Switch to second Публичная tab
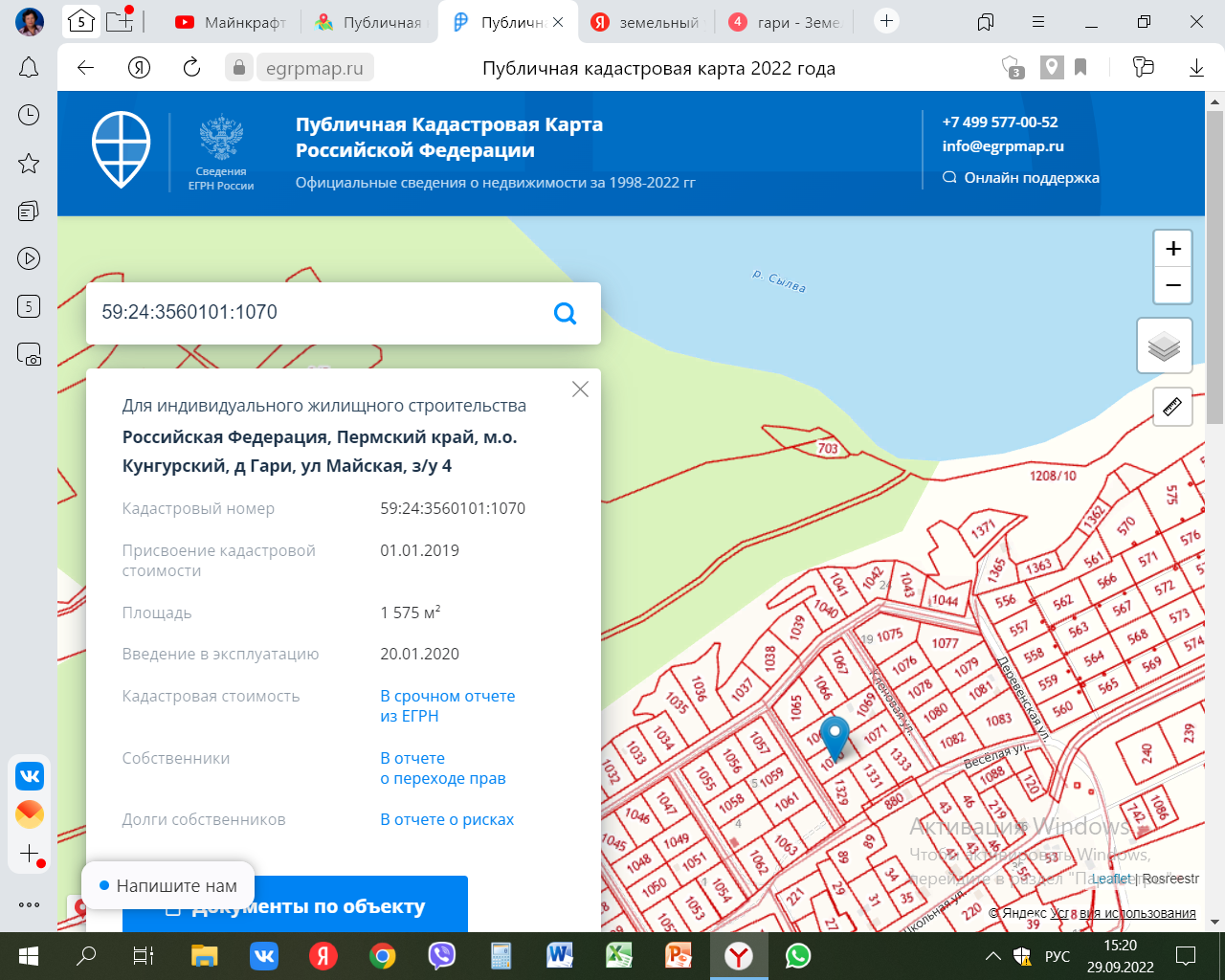This screenshot has width=1225, height=980. click(369, 22)
